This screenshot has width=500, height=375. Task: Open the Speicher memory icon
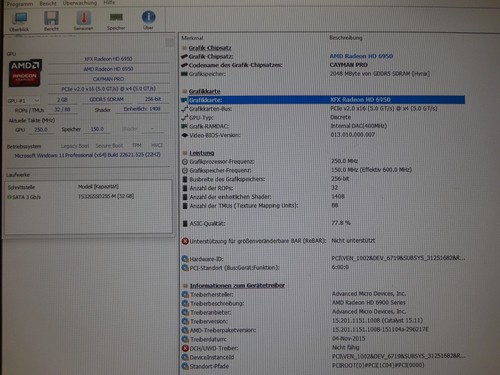click(x=116, y=21)
